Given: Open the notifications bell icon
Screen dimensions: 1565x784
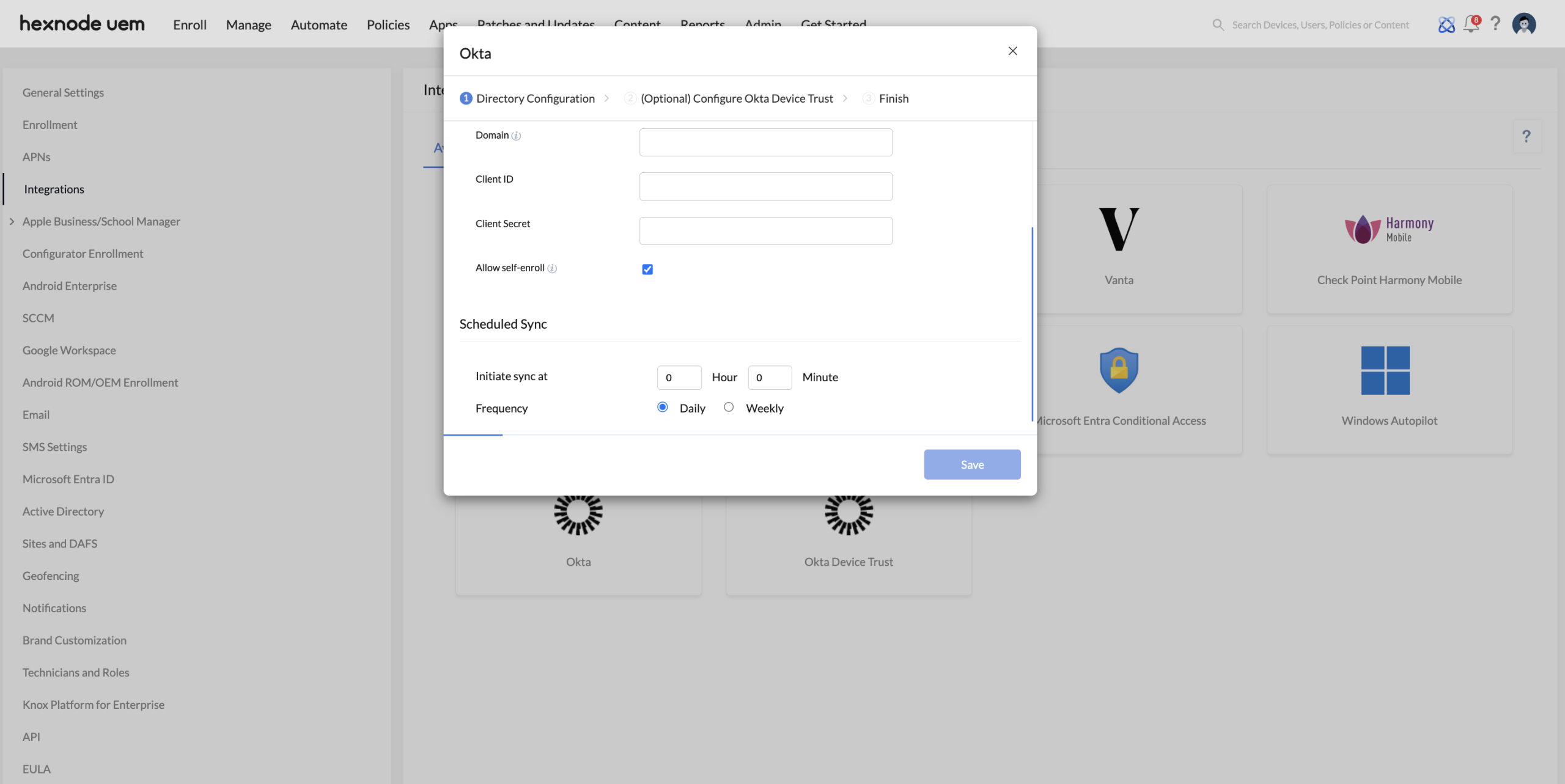Looking at the screenshot, I should point(1471,24).
